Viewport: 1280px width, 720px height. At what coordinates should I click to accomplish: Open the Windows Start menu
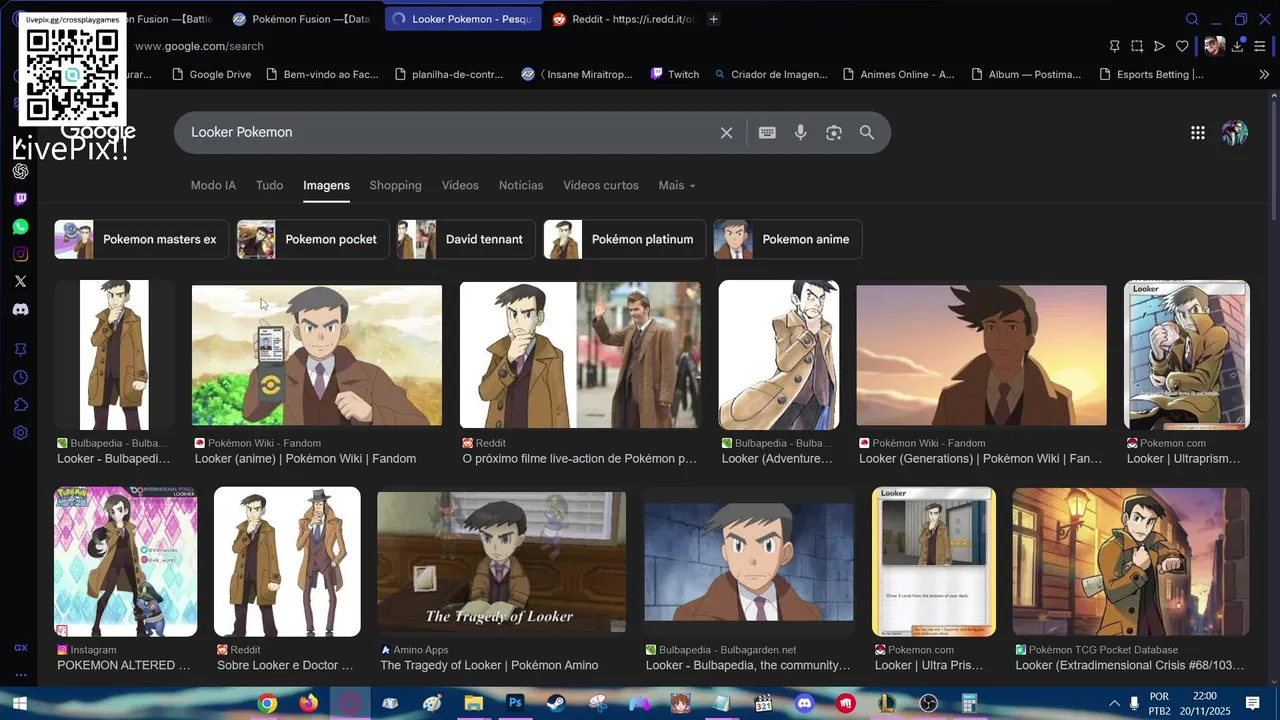coord(19,703)
